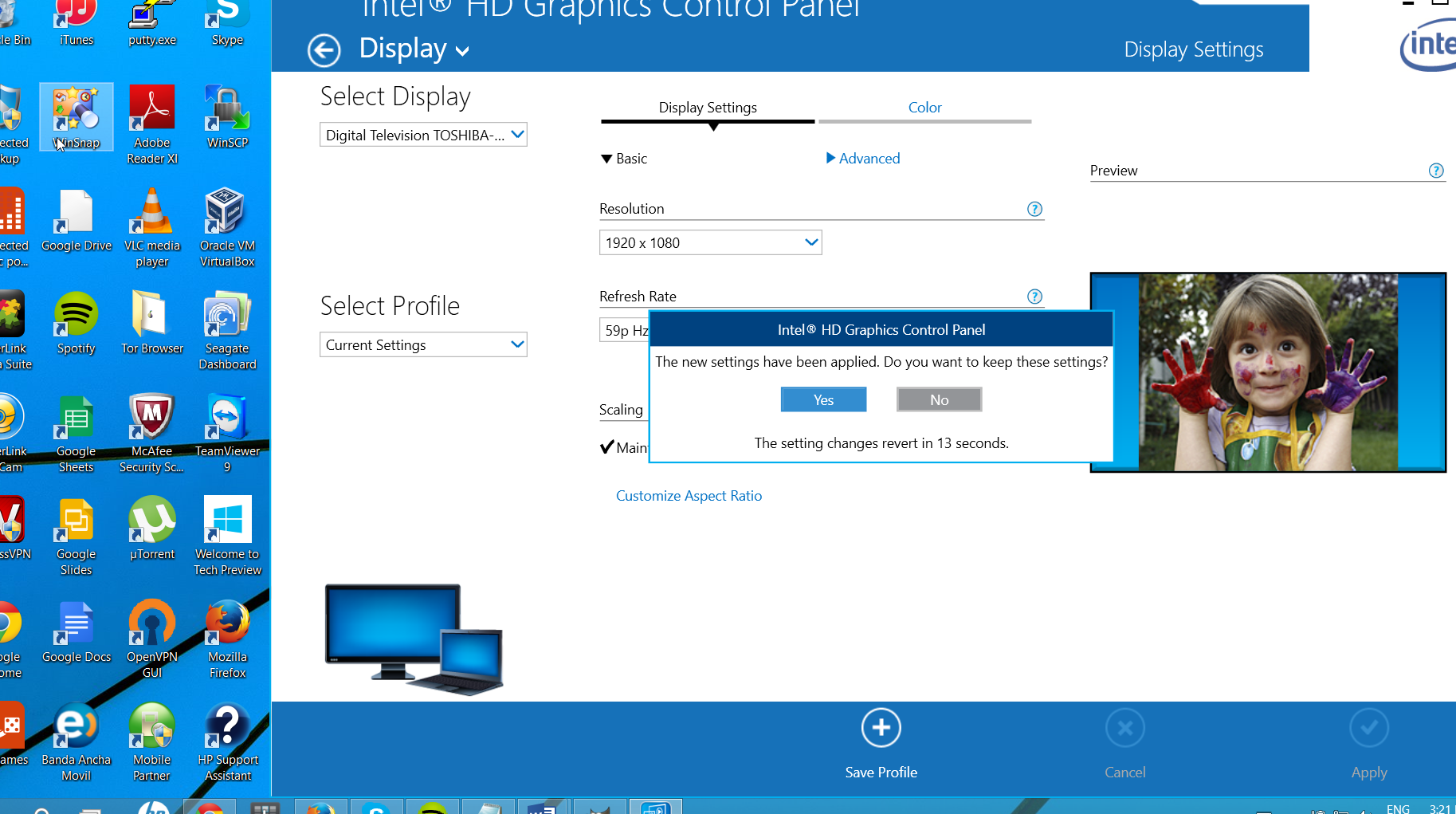Select the Mozilla Firefox desktop icon
This screenshot has height=814, width=1456.
228,639
